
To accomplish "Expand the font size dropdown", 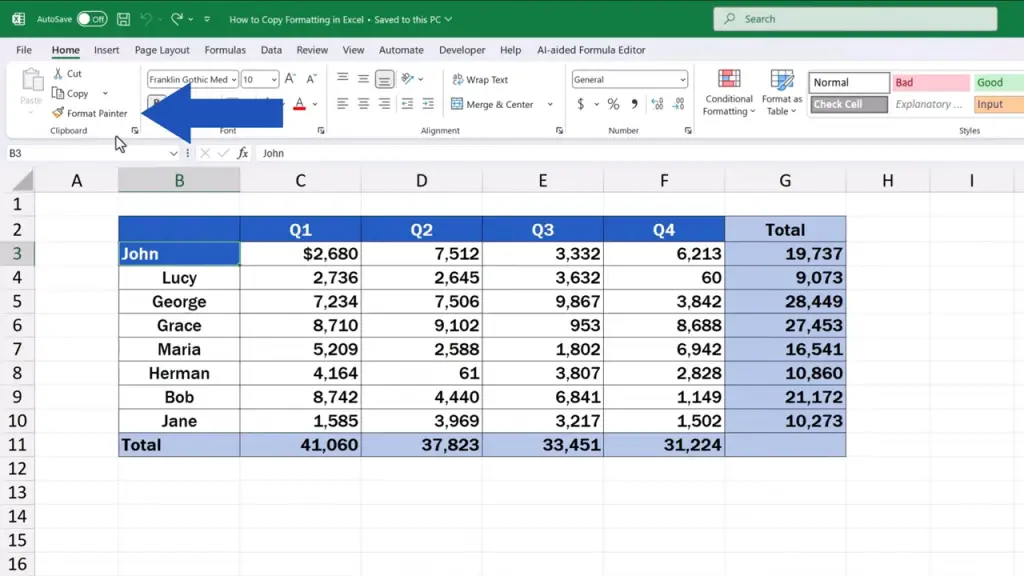I will [x=274, y=79].
